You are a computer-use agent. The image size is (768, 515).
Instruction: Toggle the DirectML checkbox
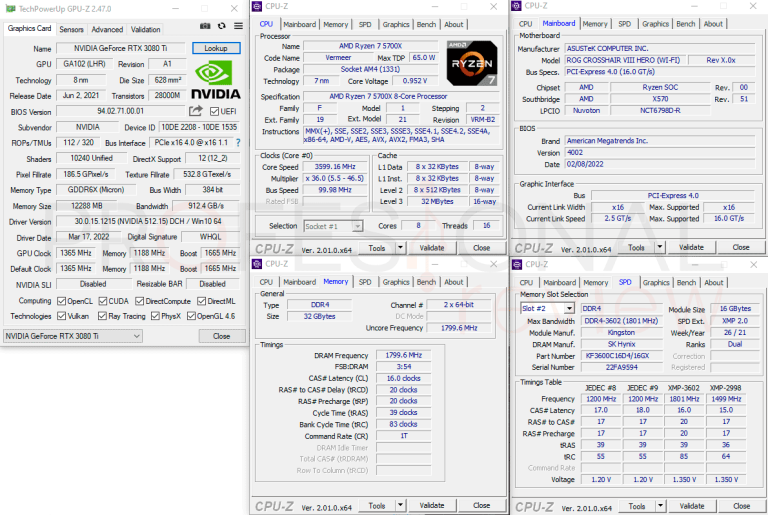[x=201, y=301]
